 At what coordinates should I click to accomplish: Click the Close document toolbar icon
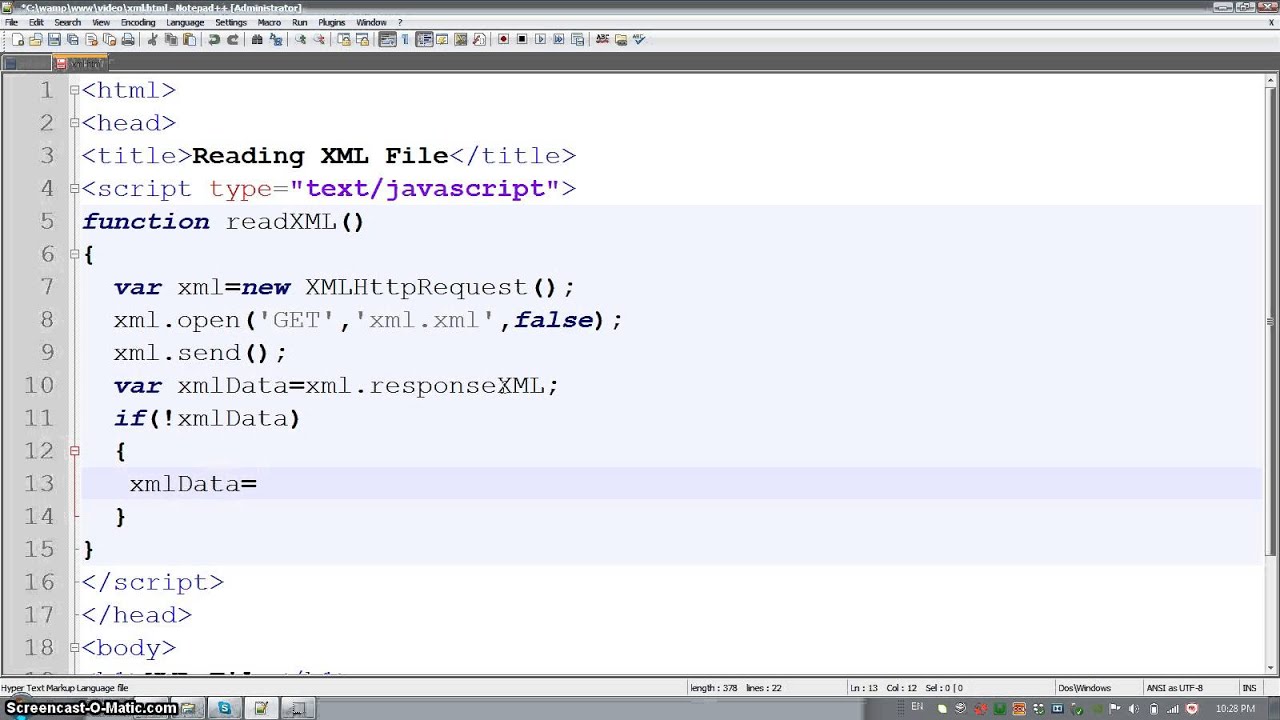coord(91,40)
